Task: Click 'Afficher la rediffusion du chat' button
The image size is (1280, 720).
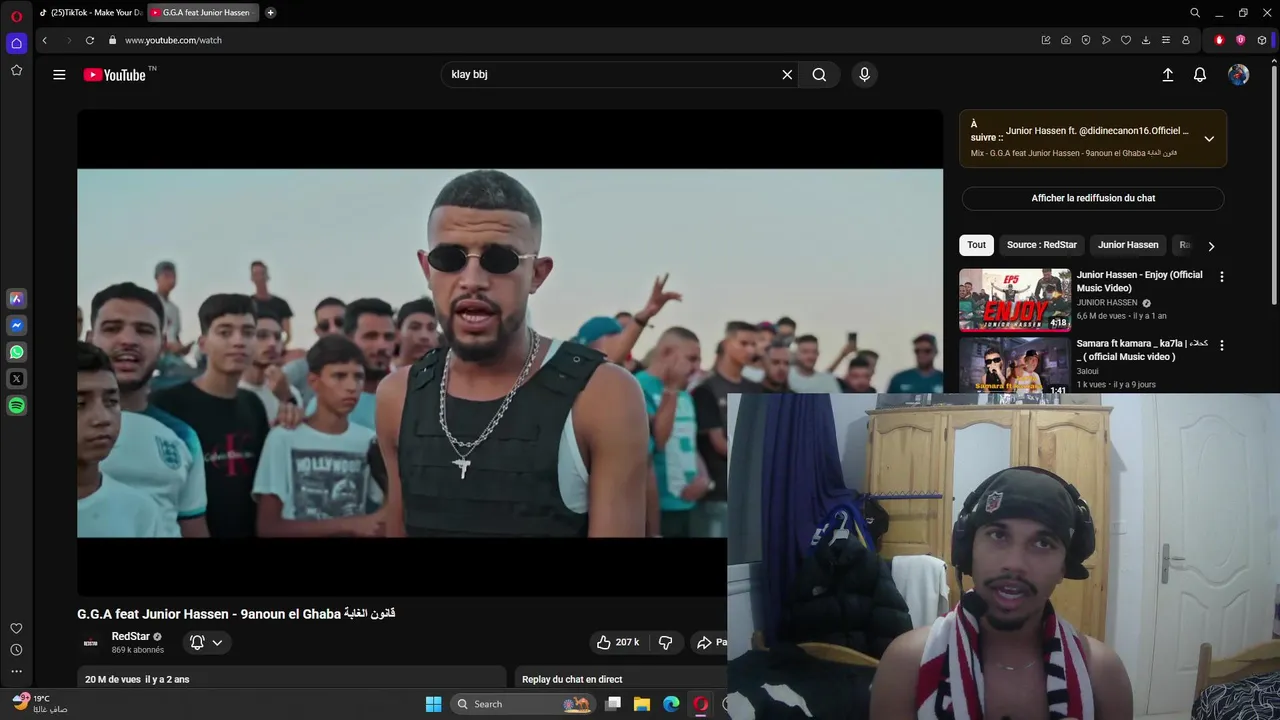Action: click(x=1093, y=198)
